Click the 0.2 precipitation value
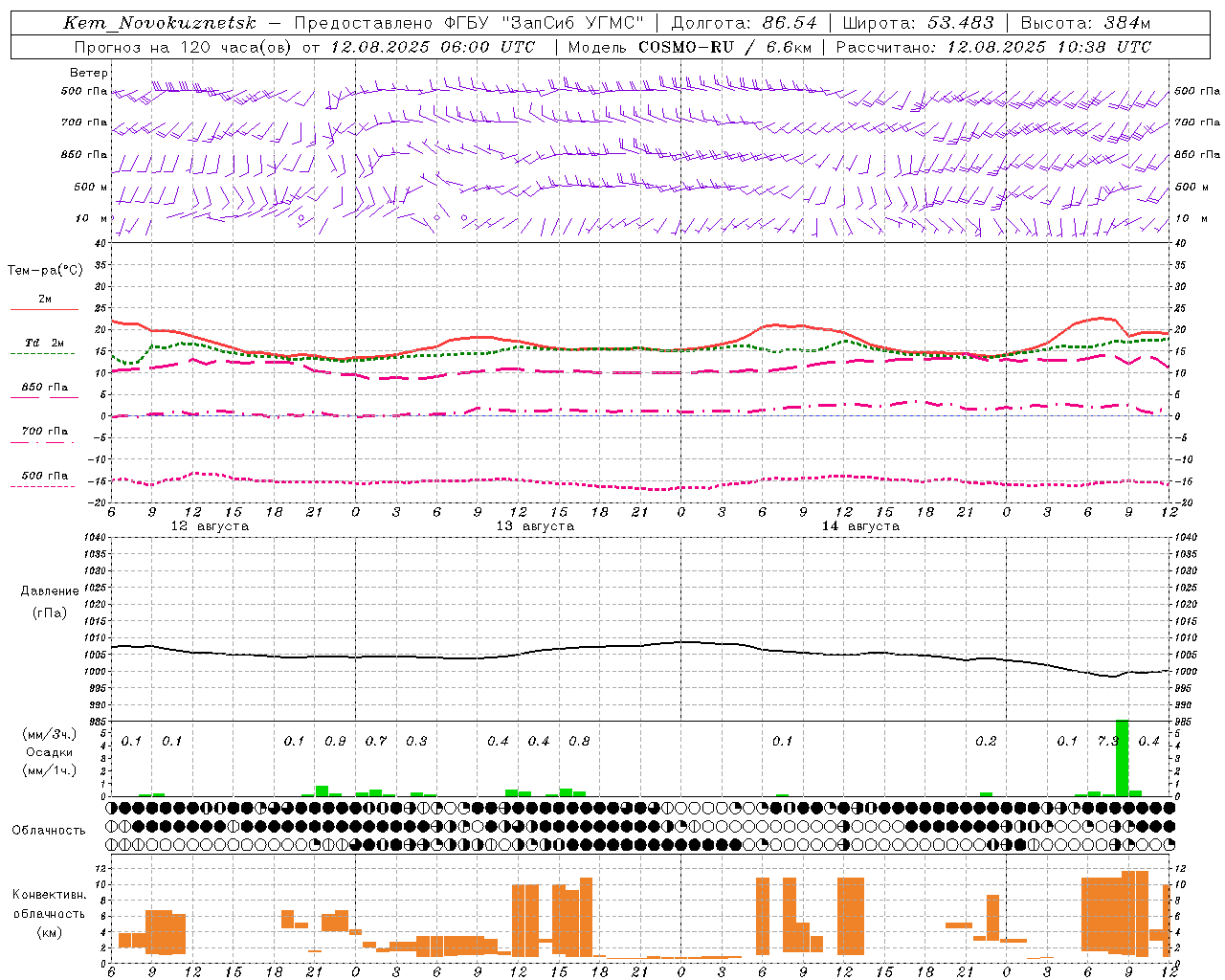 (x=986, y=742)
